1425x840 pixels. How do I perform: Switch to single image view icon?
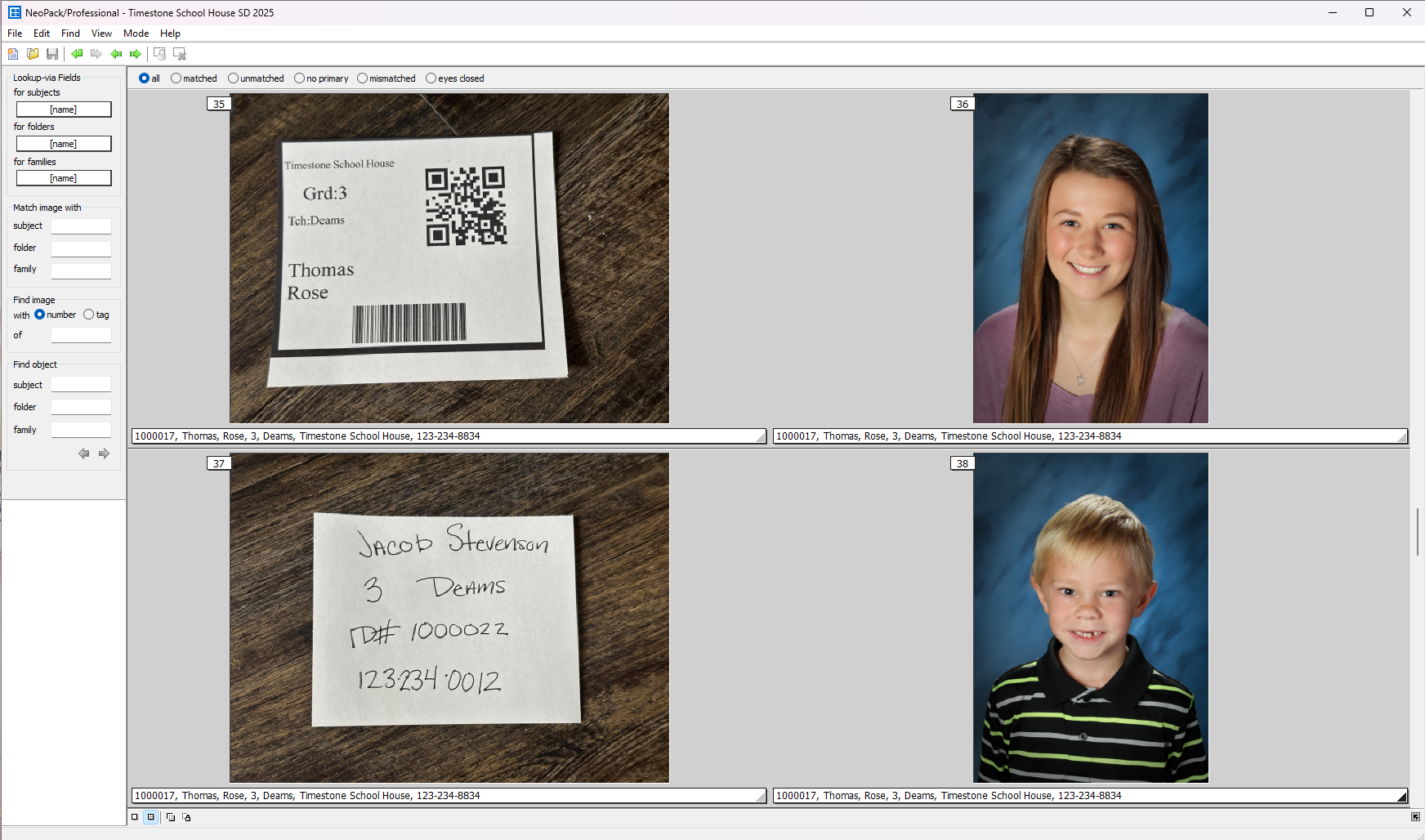click(135, 817)
